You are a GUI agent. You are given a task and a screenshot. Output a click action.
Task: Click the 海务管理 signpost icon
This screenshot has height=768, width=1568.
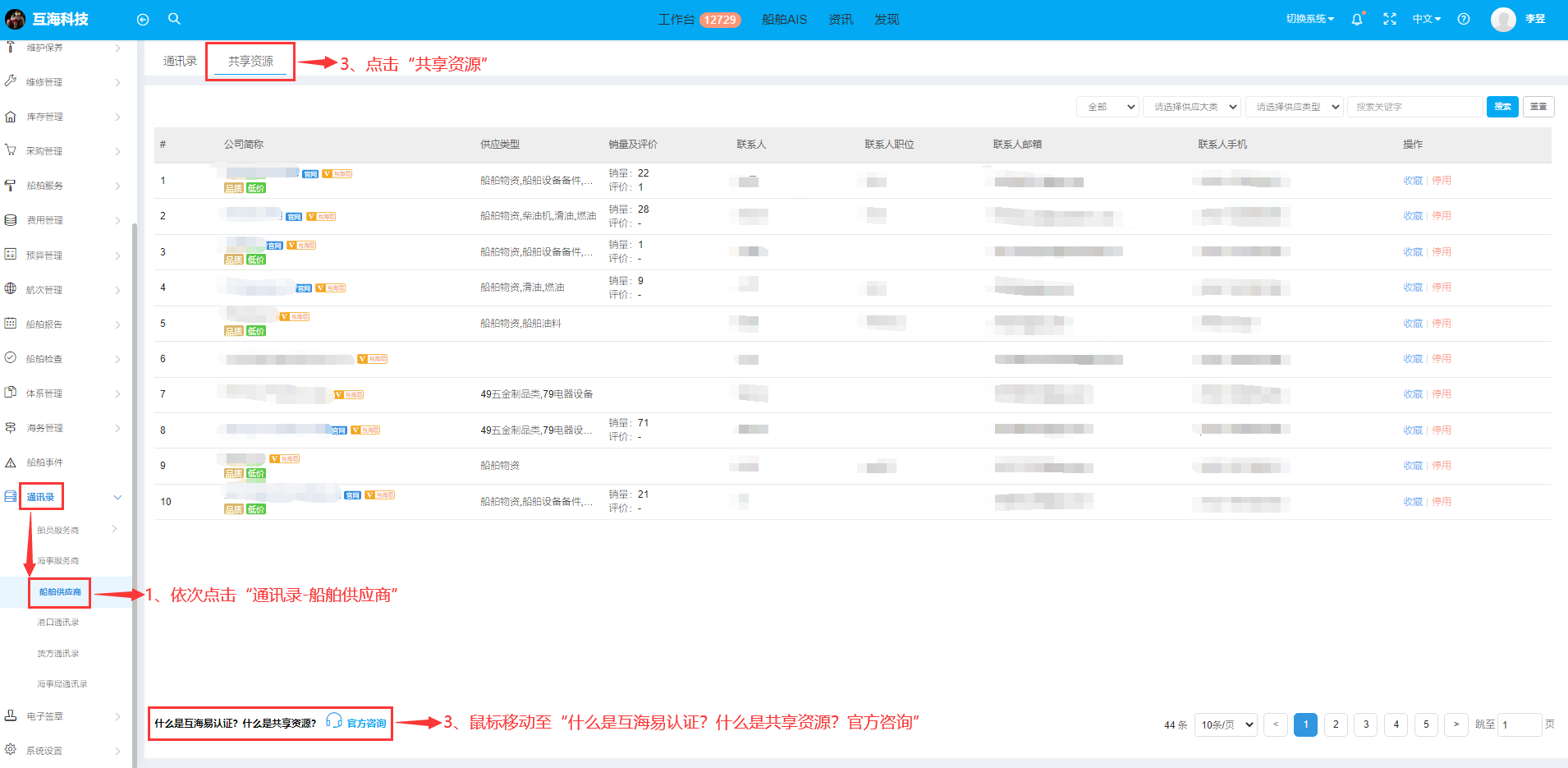pyautogui.click(x=11, y=427)
